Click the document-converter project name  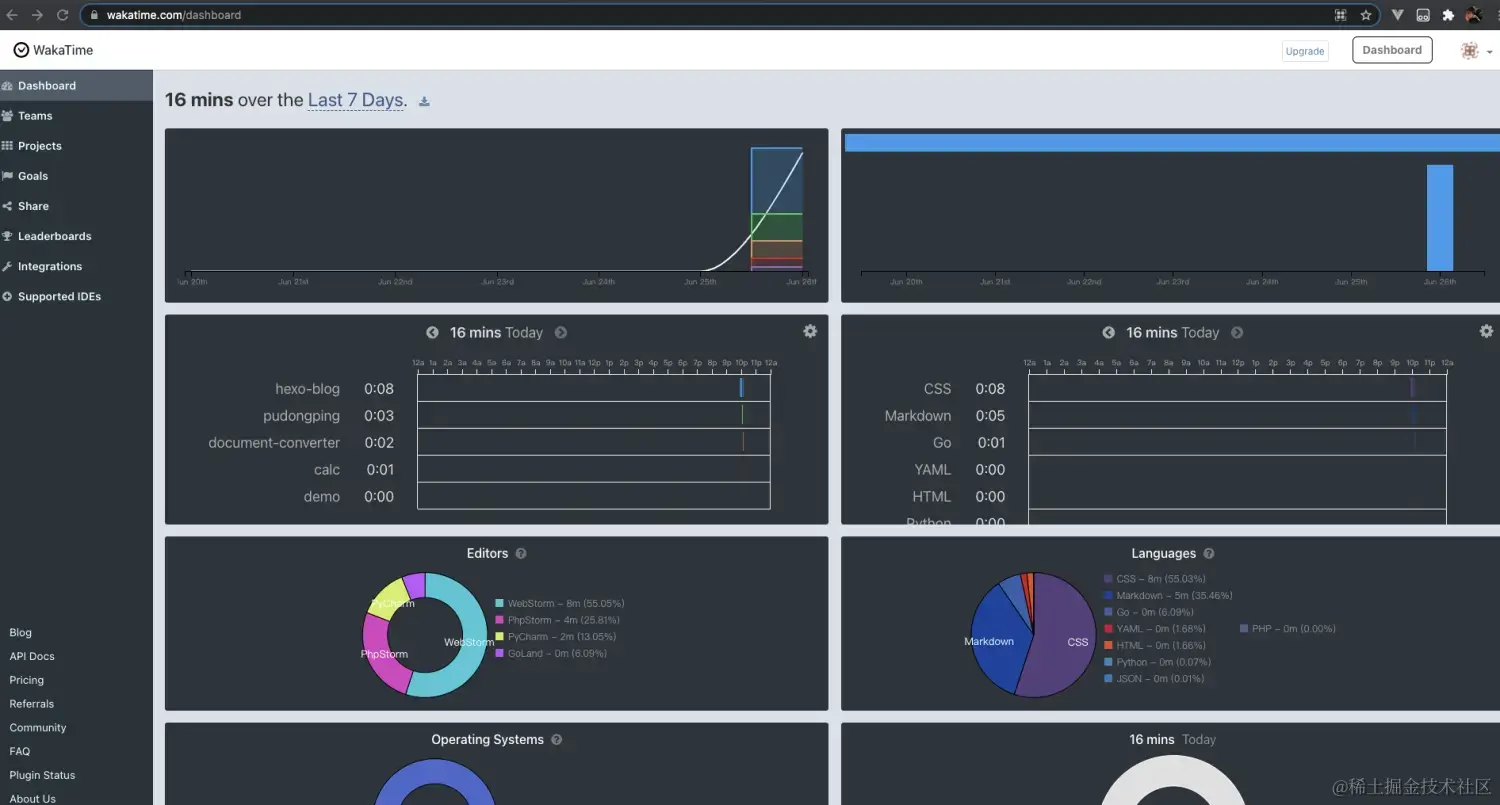pyautogui.click(x=274, y=443)
